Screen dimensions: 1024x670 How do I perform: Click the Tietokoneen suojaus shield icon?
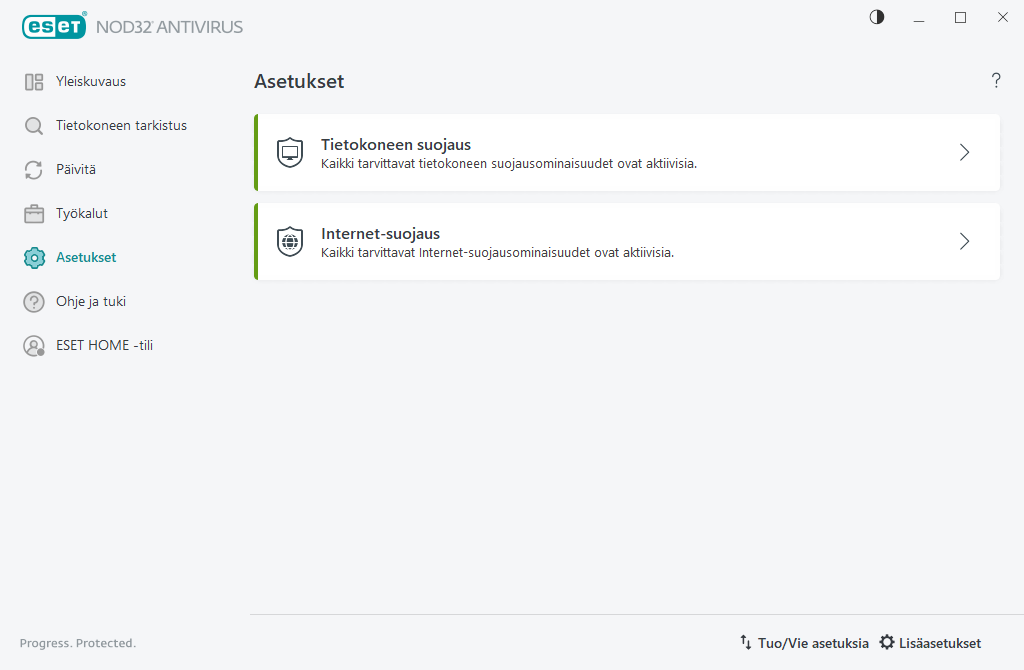(290, 153)
